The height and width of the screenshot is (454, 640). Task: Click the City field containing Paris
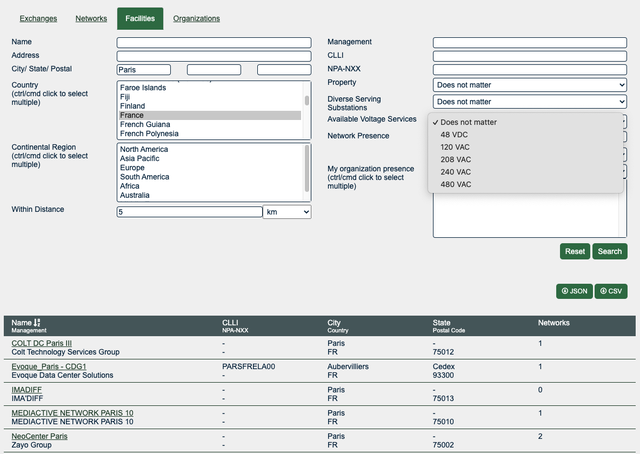144,70
